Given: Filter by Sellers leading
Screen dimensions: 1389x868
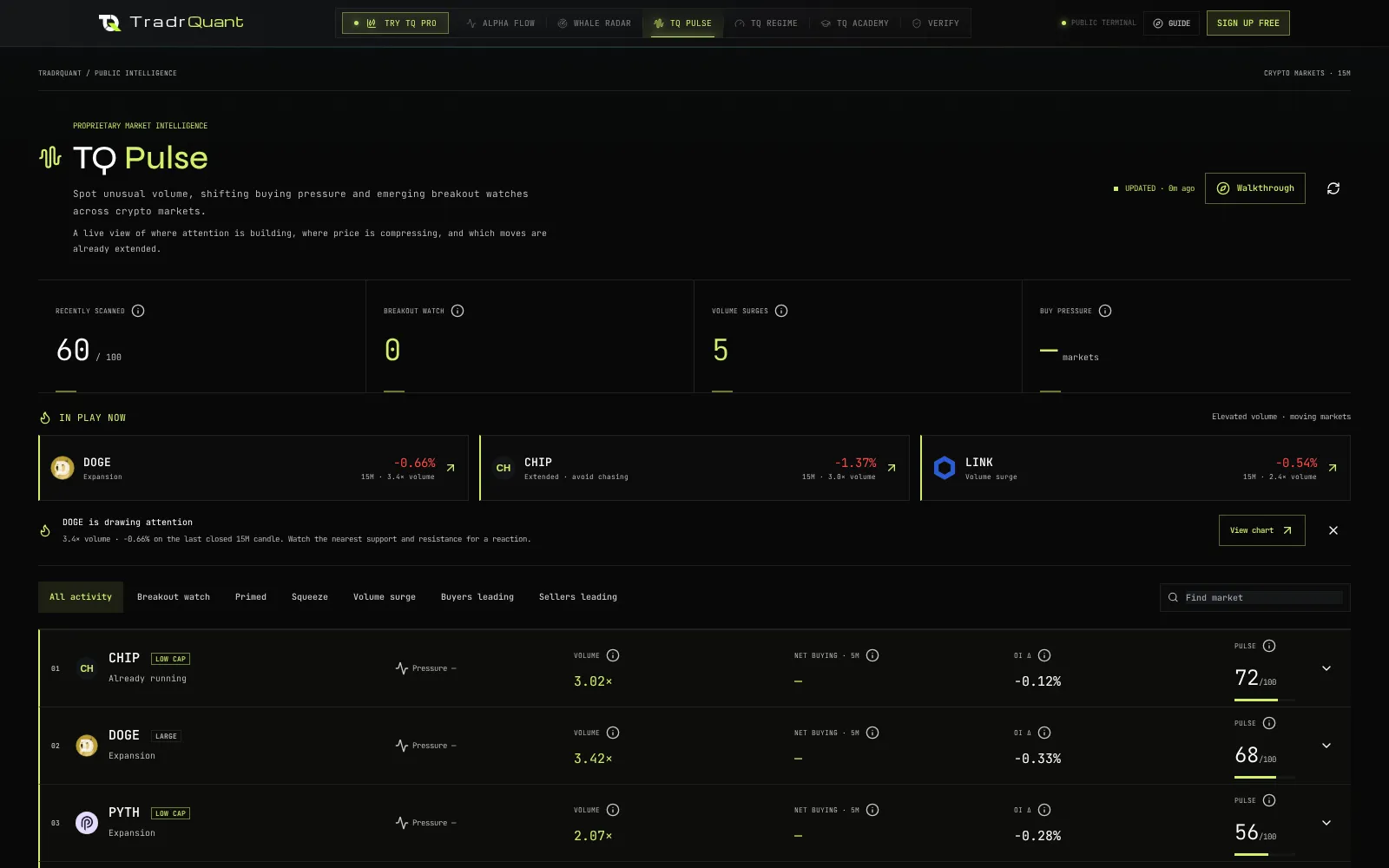Looking at the screenshot, I should pyautogui.click(x=578, y=597).
